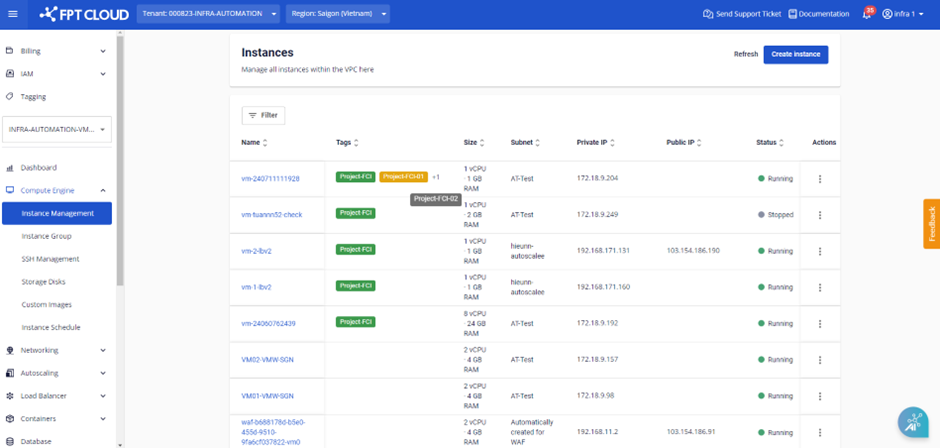This screenshot has height=448, width=940.
Task: Open the Filter button
Action: [263, 115]
